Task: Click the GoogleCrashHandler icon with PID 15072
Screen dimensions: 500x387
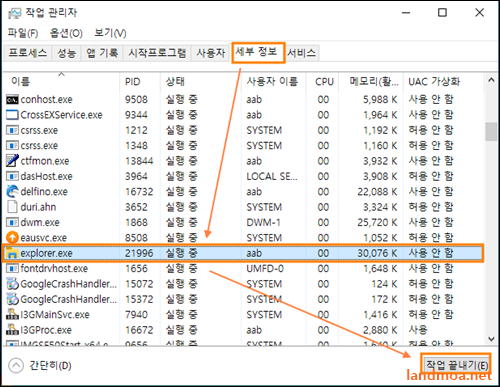Action: point(12,284)
